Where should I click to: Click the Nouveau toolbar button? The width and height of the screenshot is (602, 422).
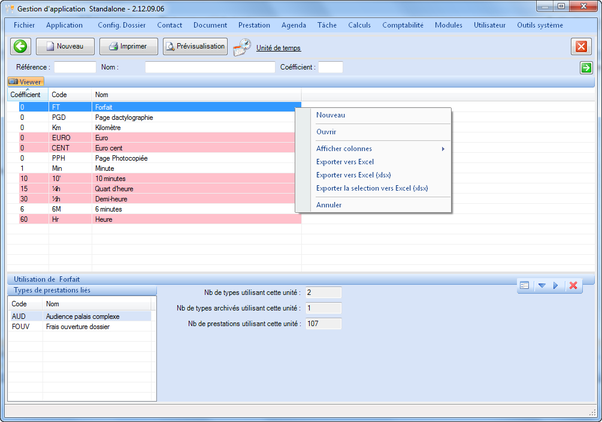click(x=66, y=46)
